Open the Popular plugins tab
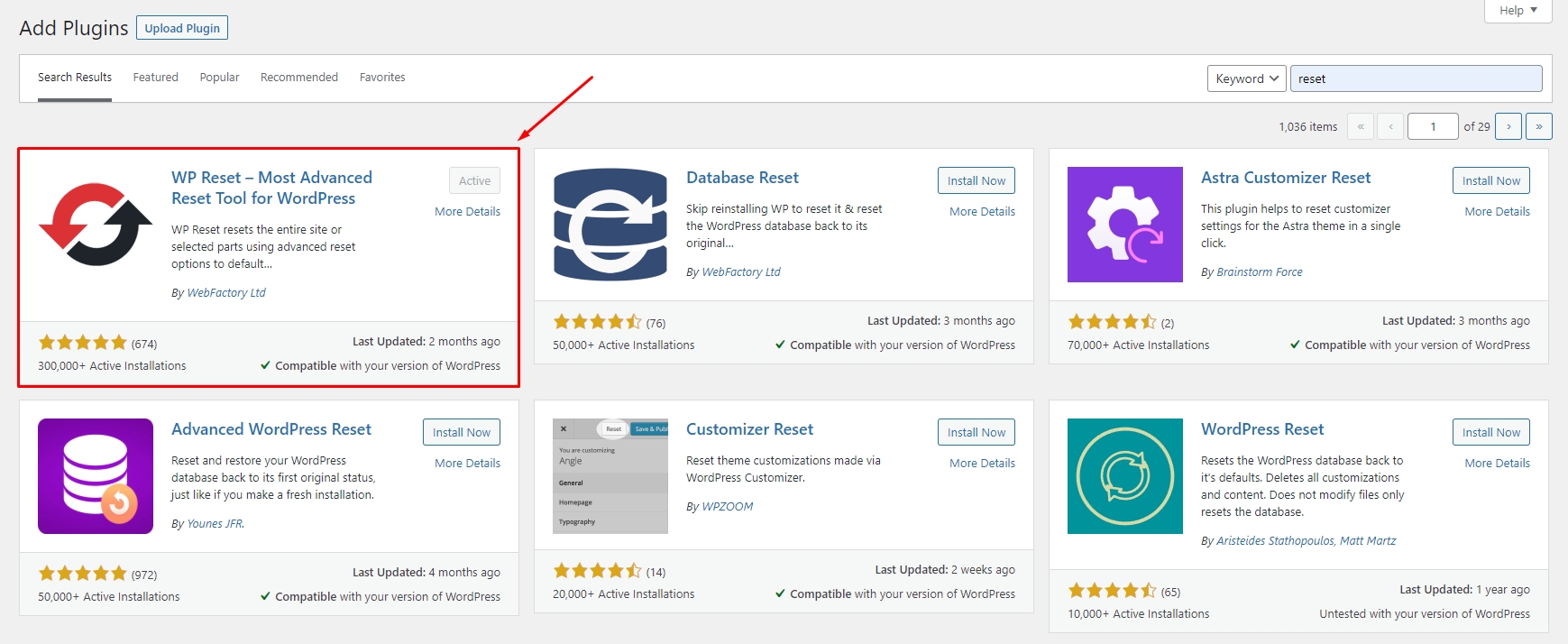Screen dimensions: 1568x644 [x=219, y=78]
